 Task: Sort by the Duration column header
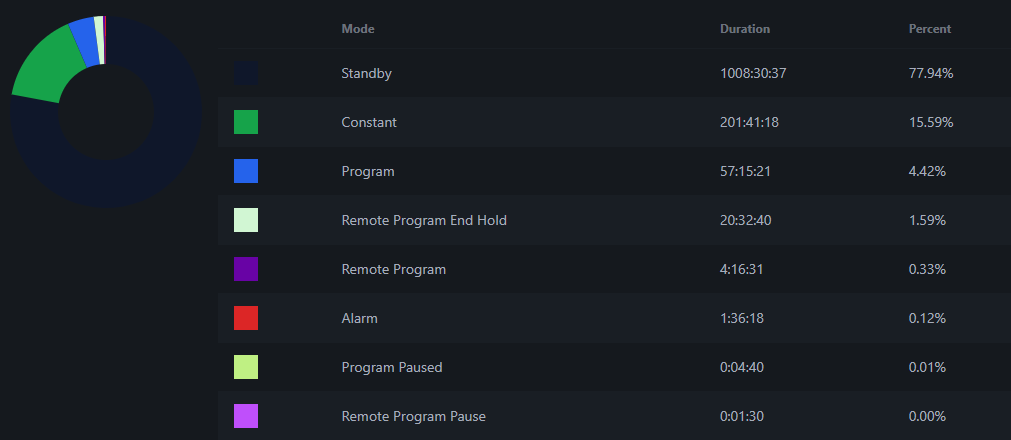(x=745, y=29)
